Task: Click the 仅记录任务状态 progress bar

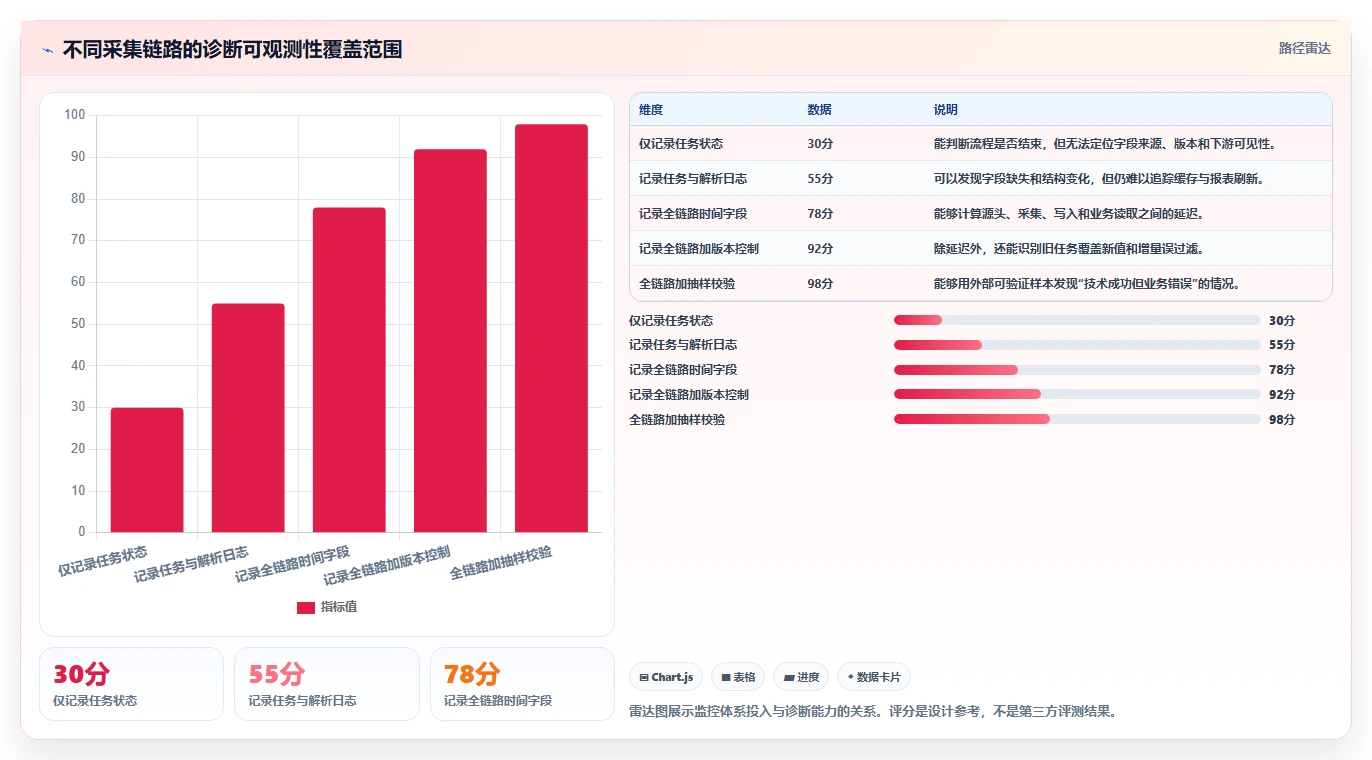Action: pos(1077,320)
